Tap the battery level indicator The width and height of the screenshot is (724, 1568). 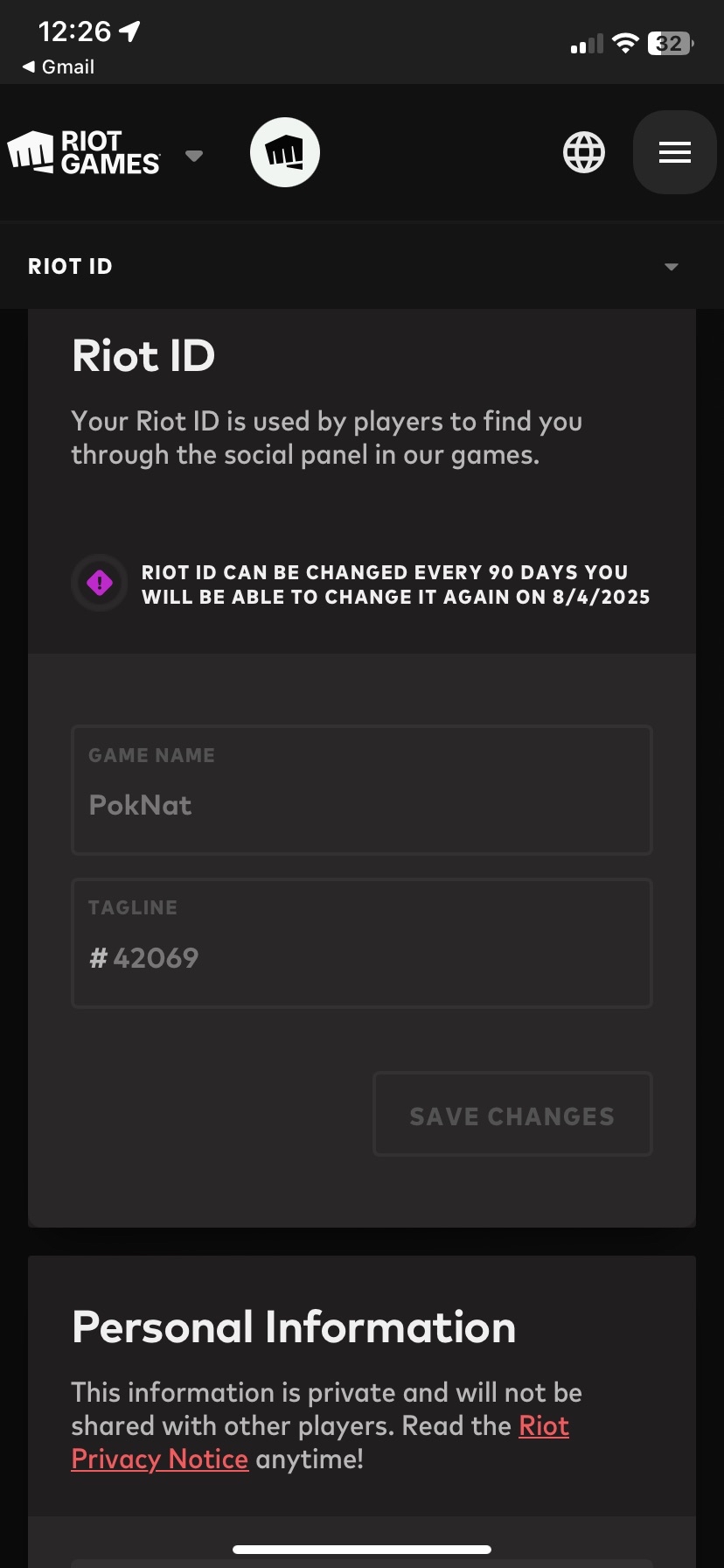(670, 43)
